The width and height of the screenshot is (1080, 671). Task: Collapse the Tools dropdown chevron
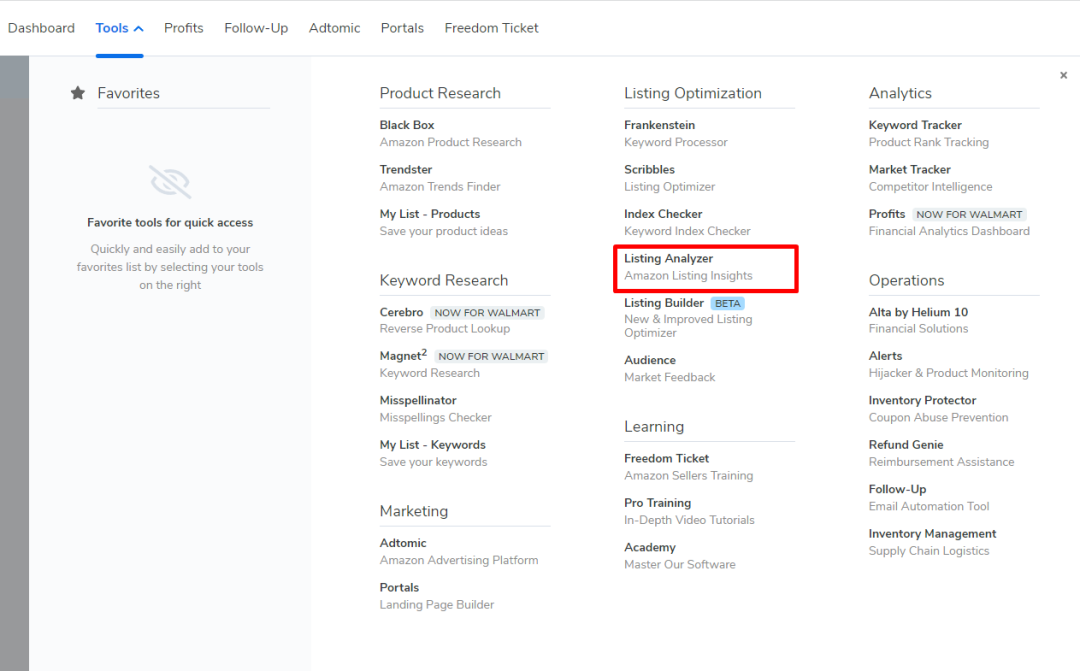[138, 29]
